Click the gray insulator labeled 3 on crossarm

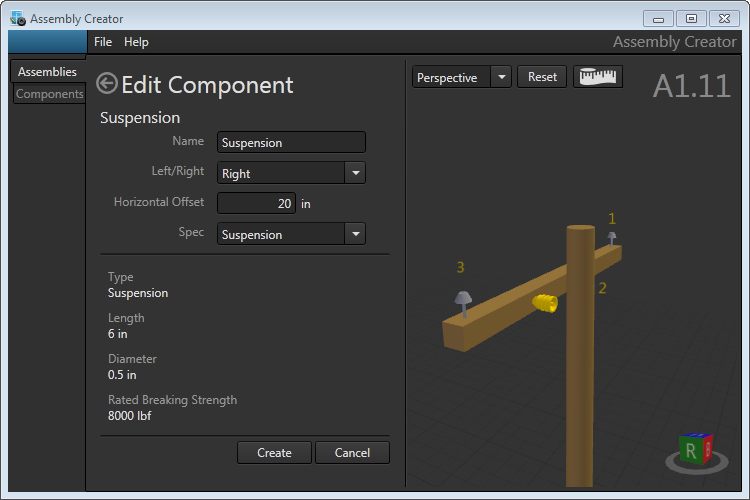[463, 301]
